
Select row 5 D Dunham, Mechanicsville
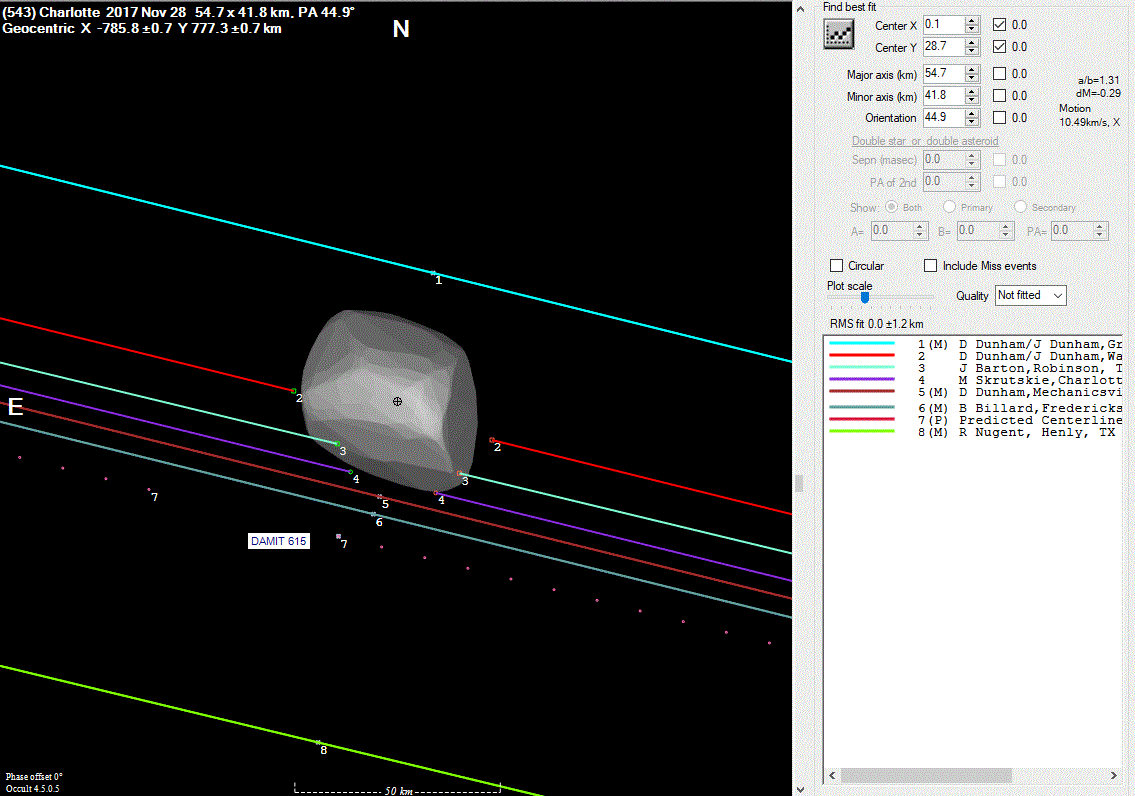click(975, 392)
